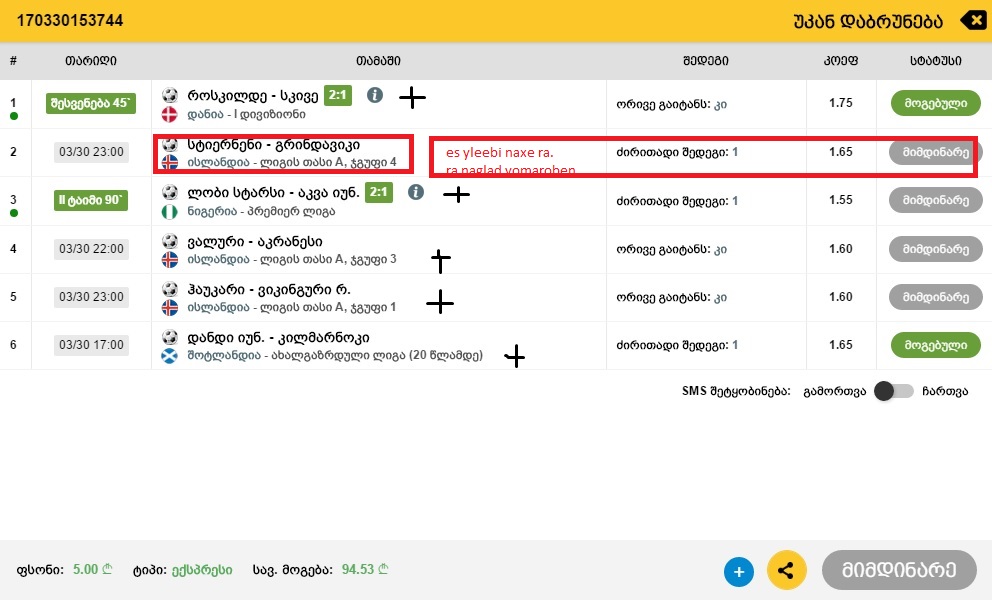Click the stake amount 5.00
Screen dimensions: 992x600
tap(92, 570)
